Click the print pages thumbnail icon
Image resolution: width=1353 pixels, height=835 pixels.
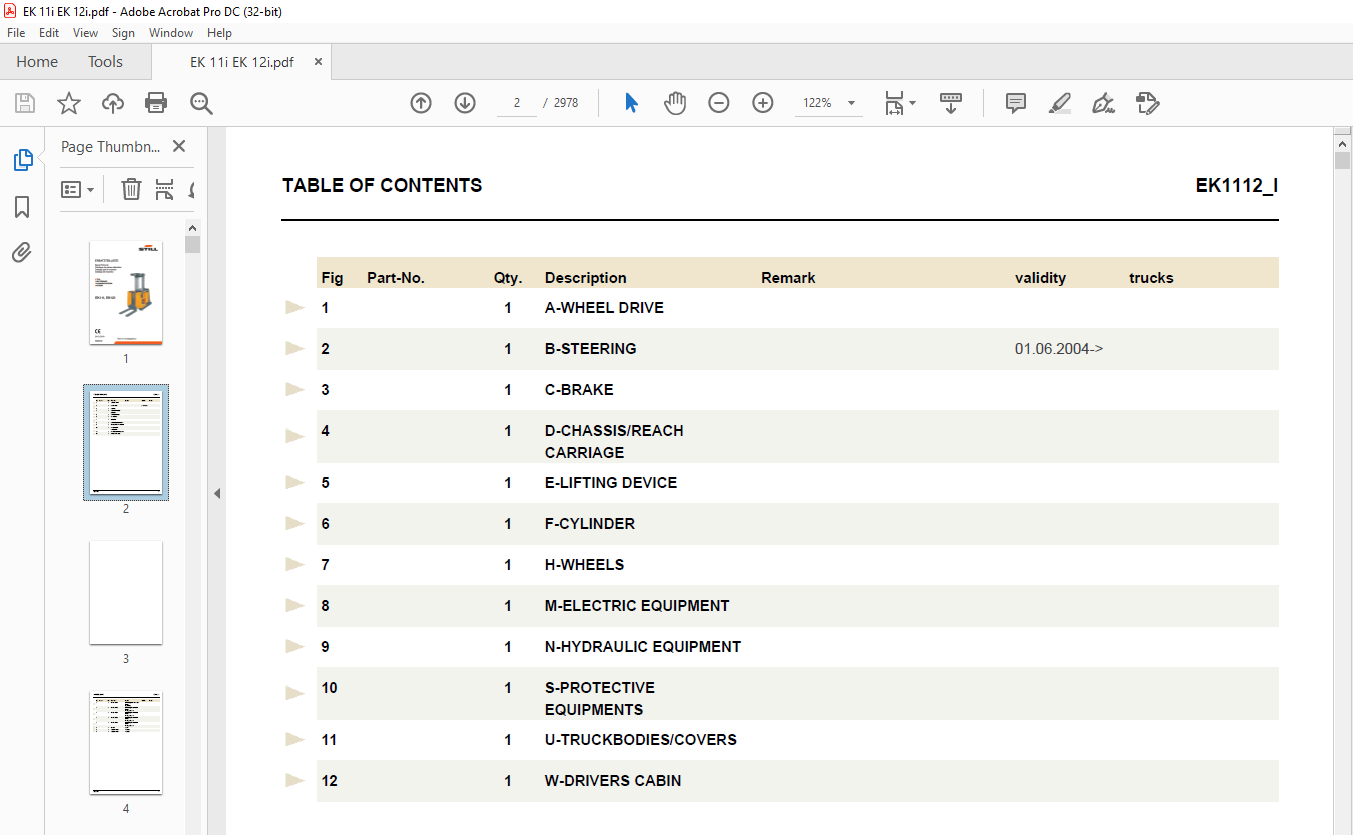(165, 189)
